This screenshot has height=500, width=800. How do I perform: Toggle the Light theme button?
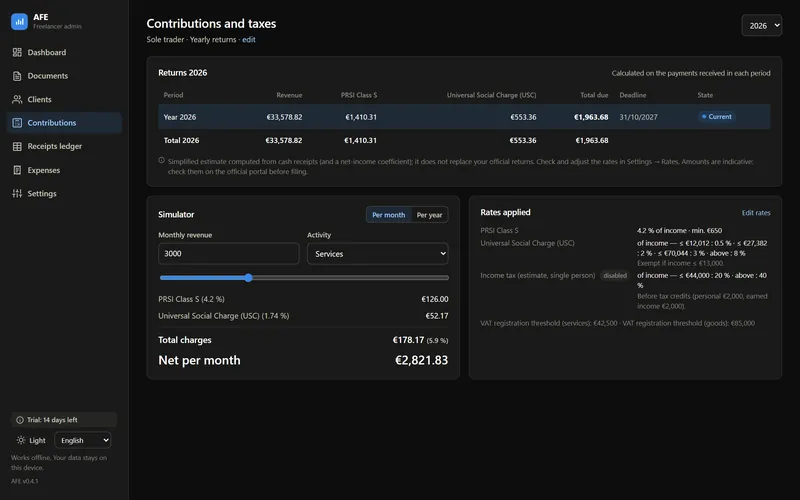coord(32,440)
